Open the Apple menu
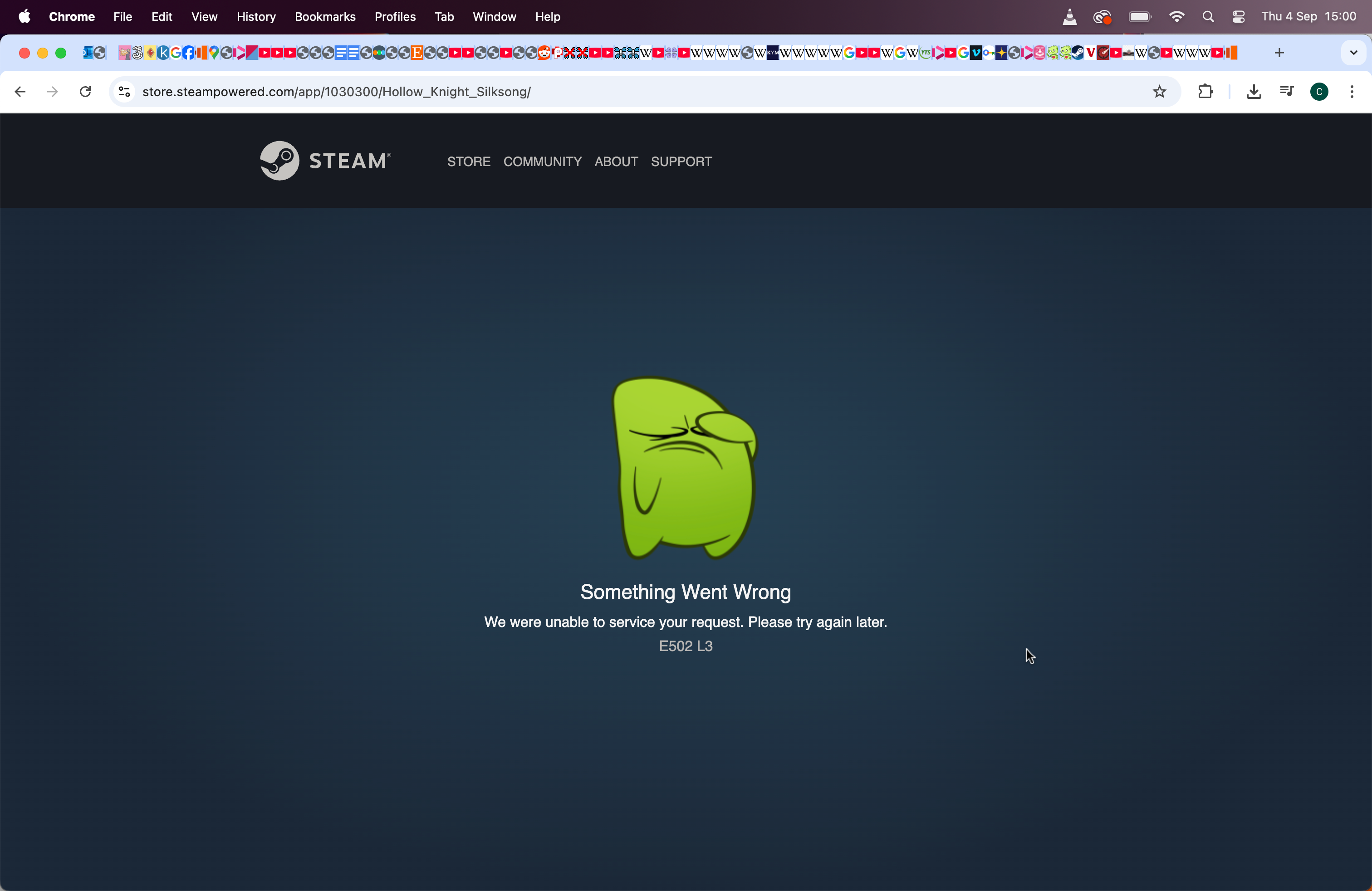 24,16
